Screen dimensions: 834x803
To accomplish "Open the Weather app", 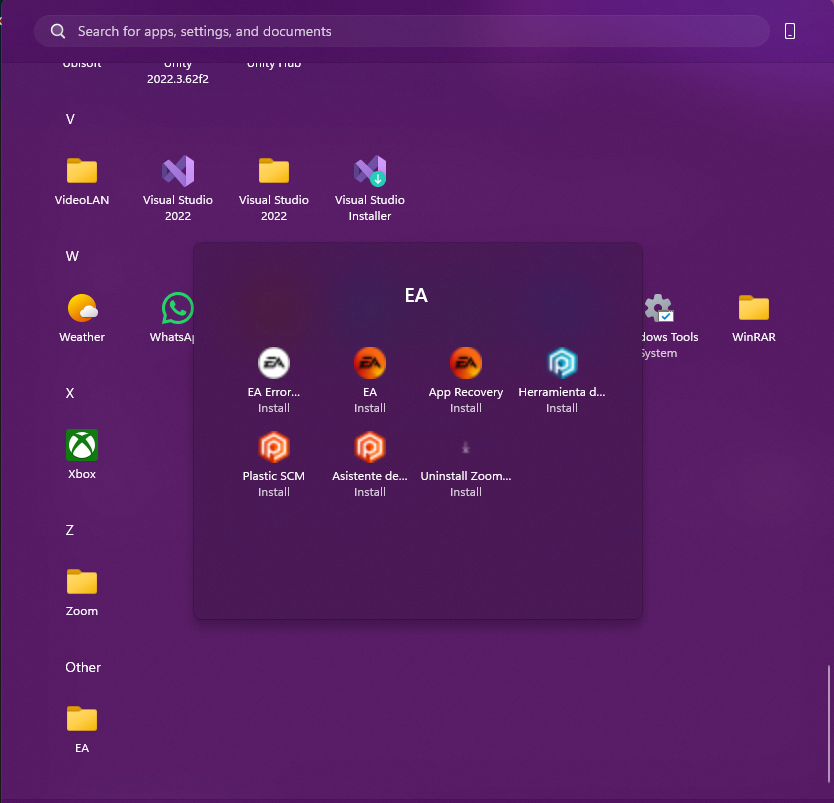I will point(81,314).
